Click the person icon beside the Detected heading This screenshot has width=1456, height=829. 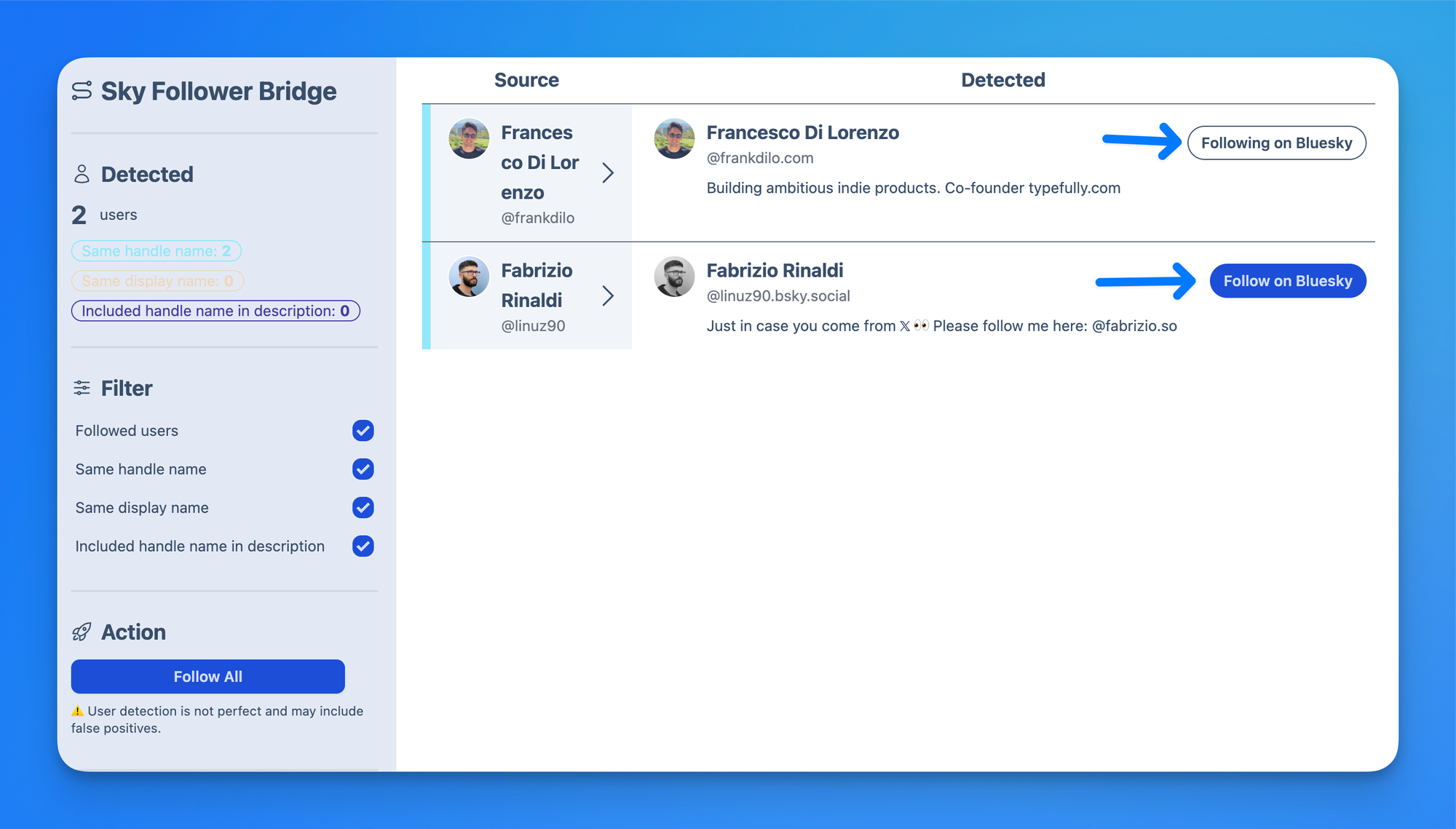(82, 173)
